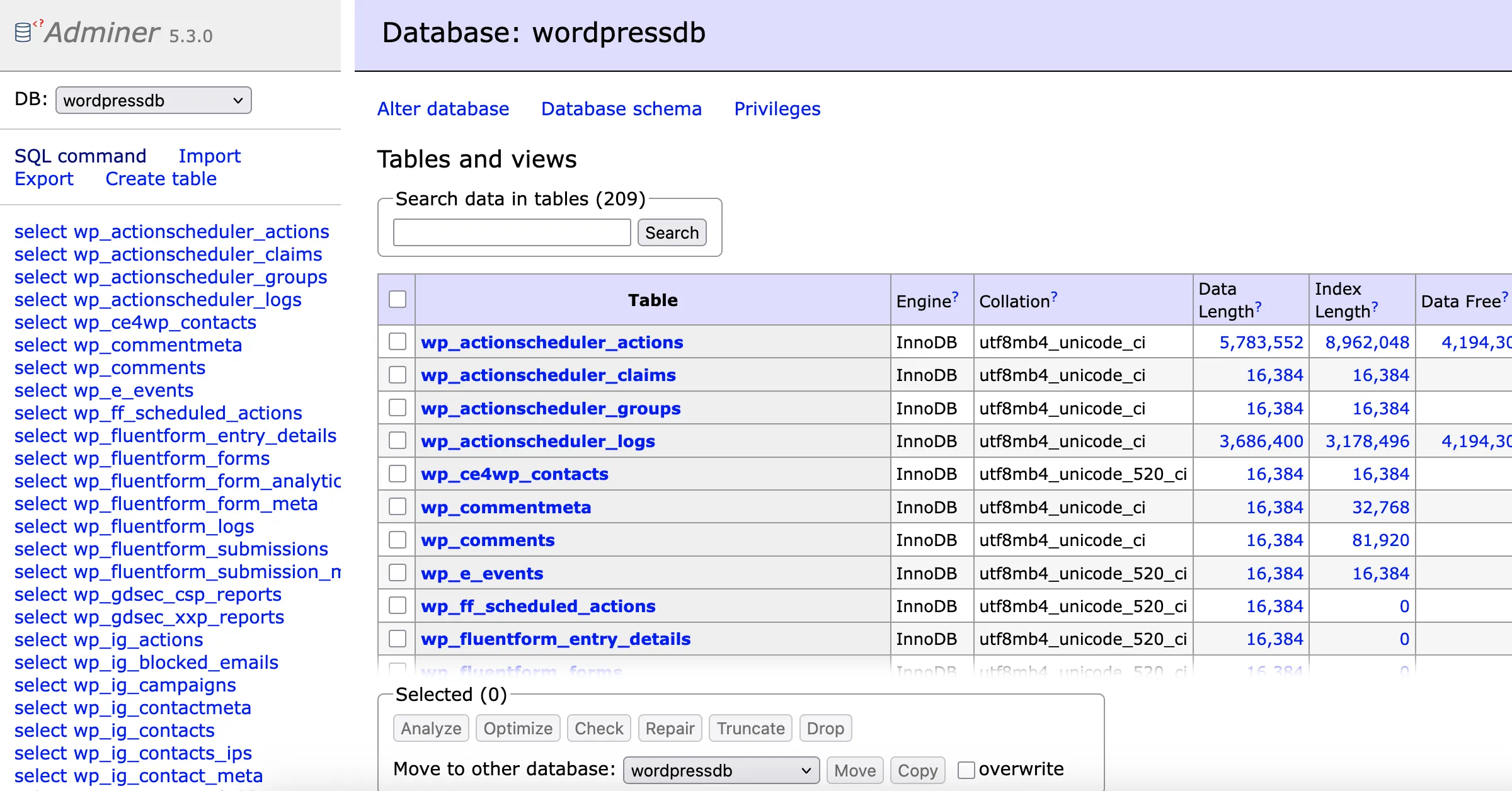Open wp_actionscheduler_logs table link in the table list
This screenshot has height=791, width=1512.
tap(538, 441)
